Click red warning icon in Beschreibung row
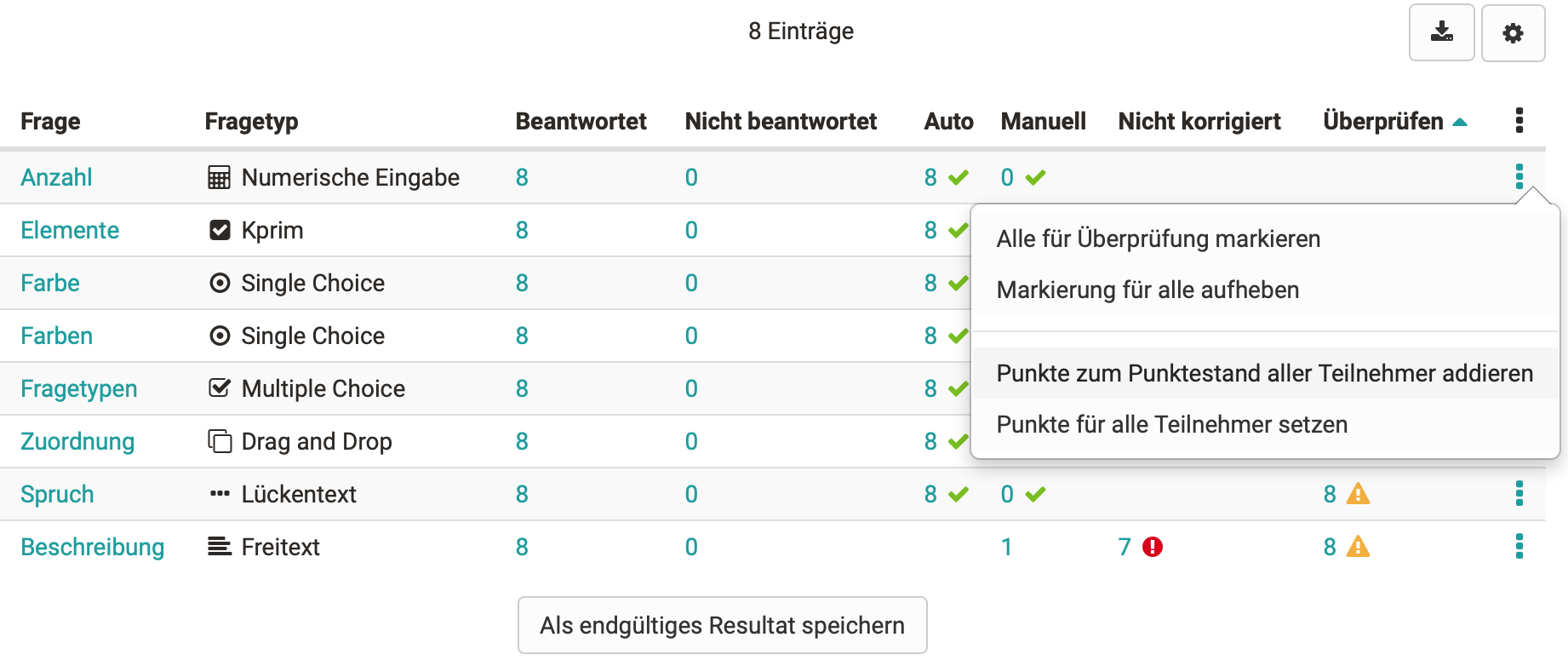 click(1153, 547)
